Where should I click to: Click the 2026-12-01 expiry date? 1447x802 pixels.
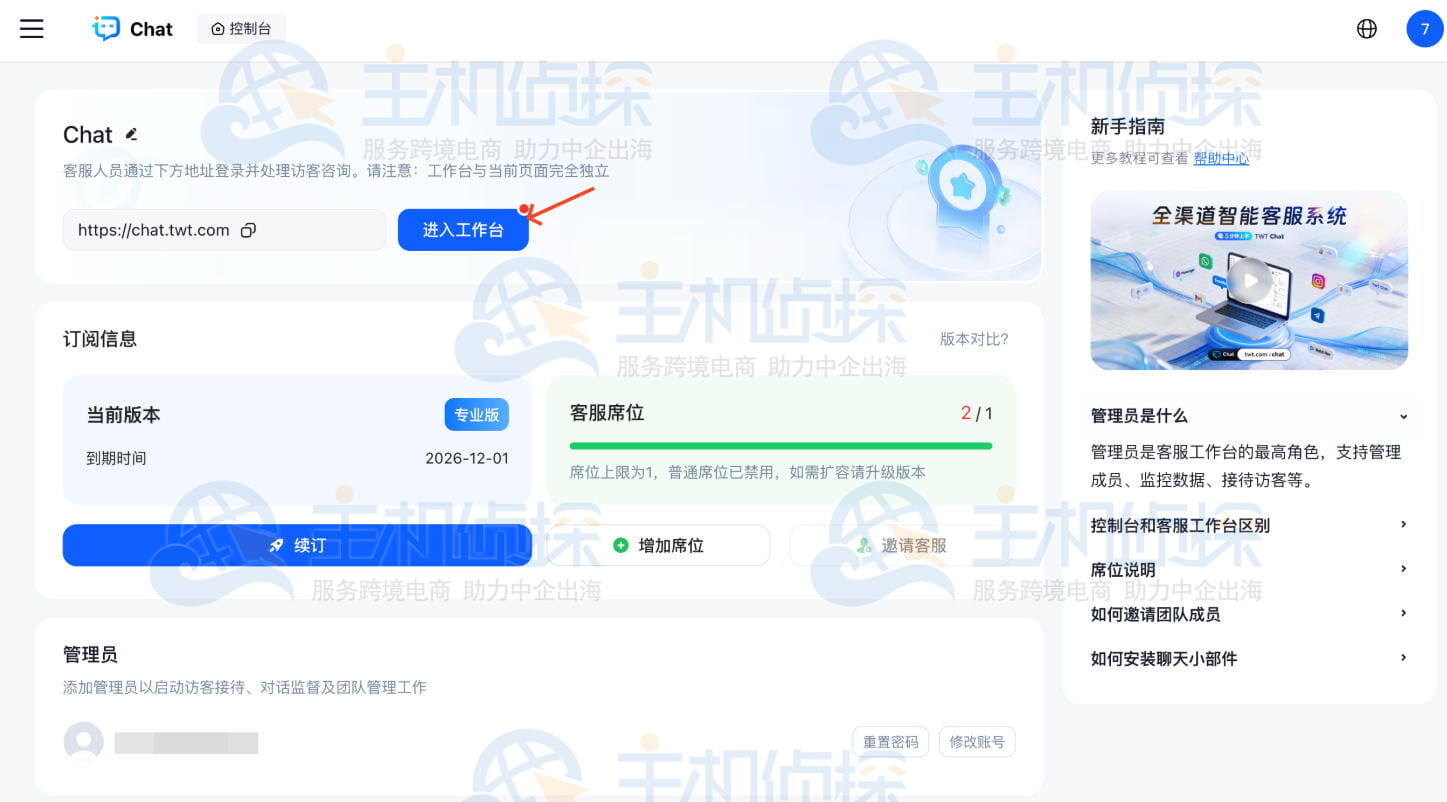pos(467,459)
